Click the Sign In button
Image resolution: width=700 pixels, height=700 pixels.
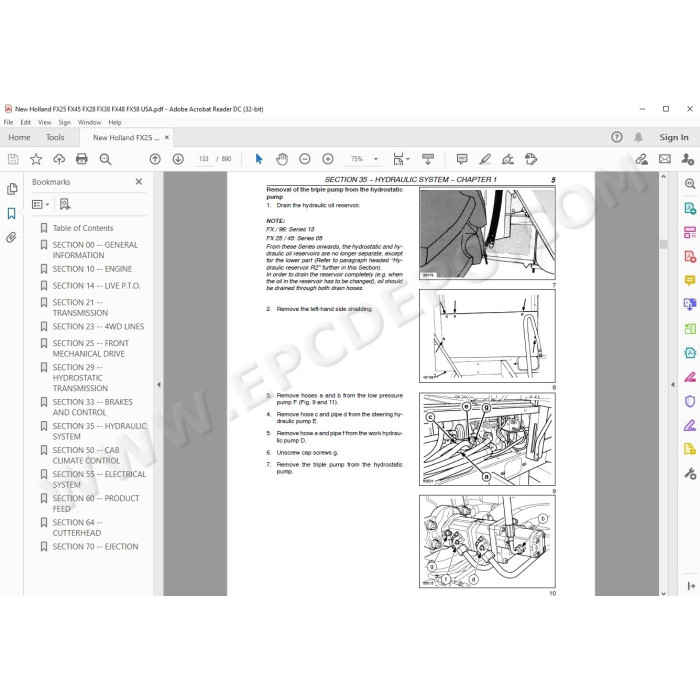pos(674,138)
